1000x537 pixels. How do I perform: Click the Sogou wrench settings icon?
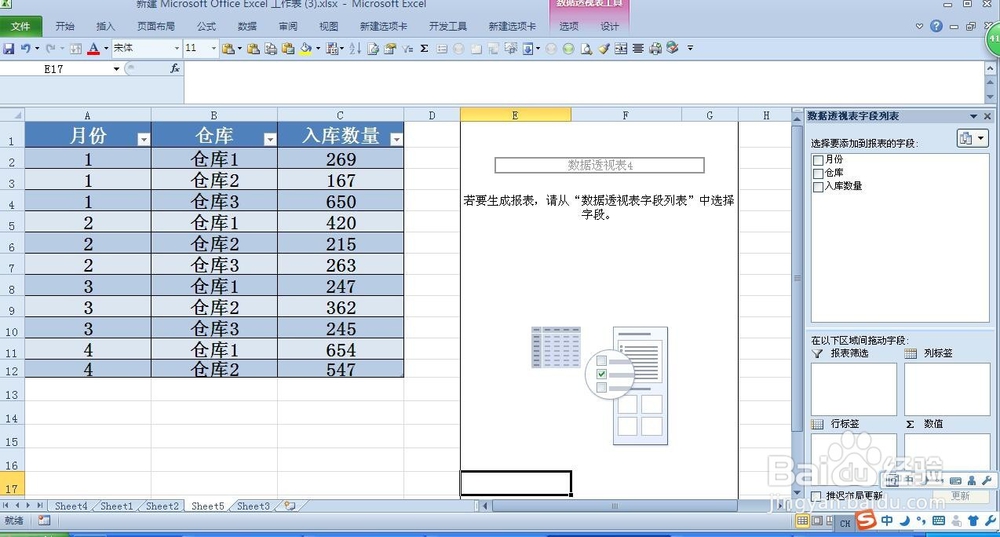pos(989,520)
